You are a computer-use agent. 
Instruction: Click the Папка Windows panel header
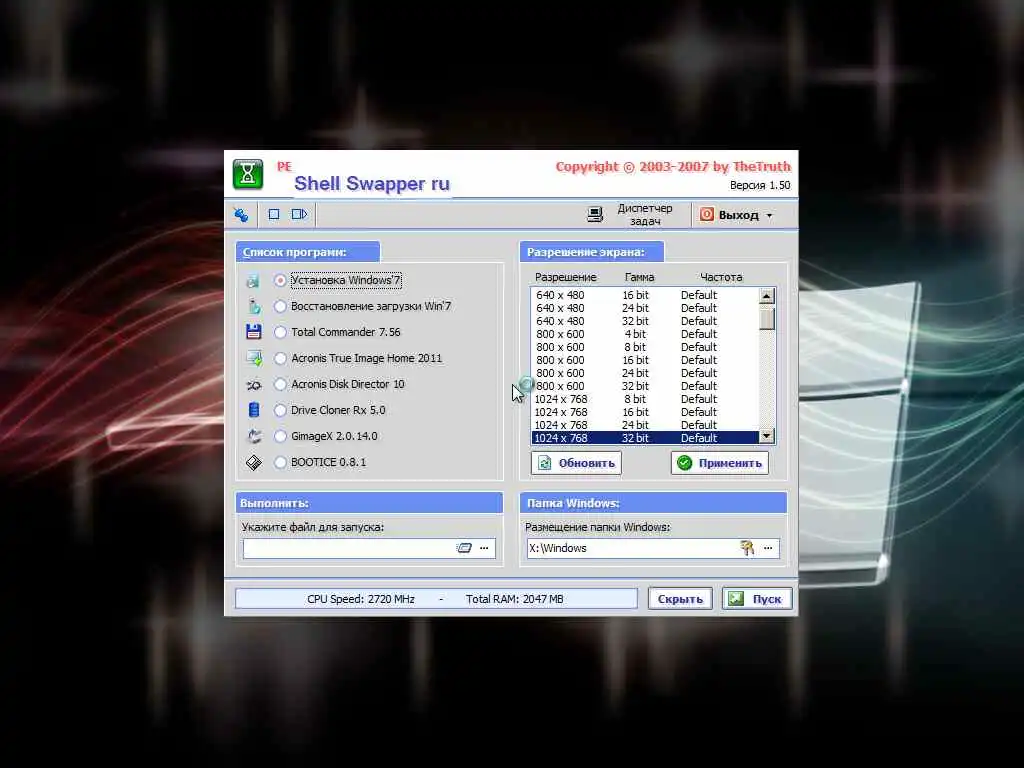point(654,504)
